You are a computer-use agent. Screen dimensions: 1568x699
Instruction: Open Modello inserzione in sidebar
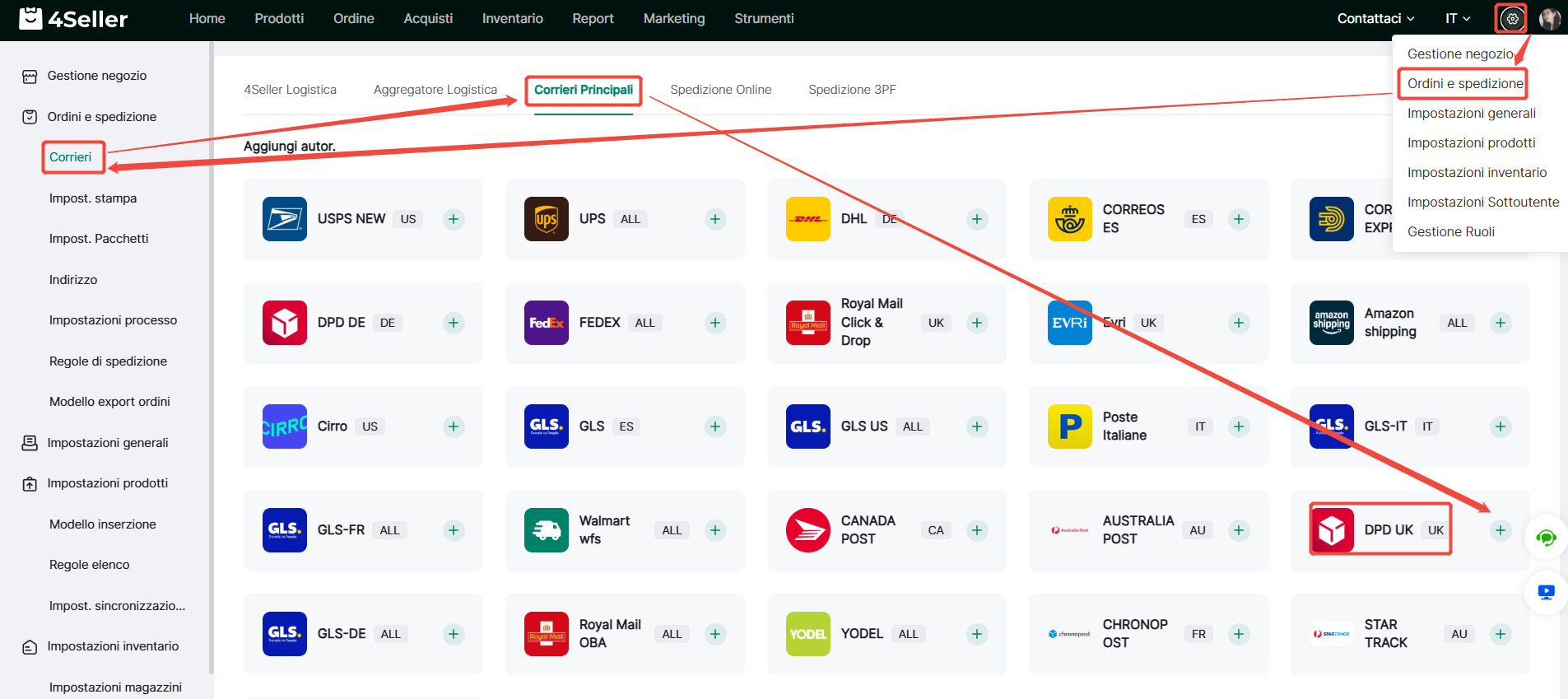click(x=103, y=524)
